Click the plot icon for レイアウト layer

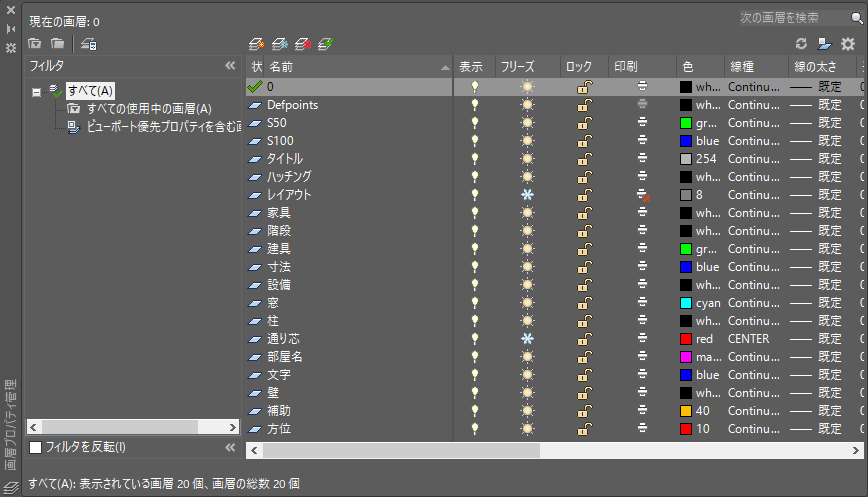click(643, 195)
